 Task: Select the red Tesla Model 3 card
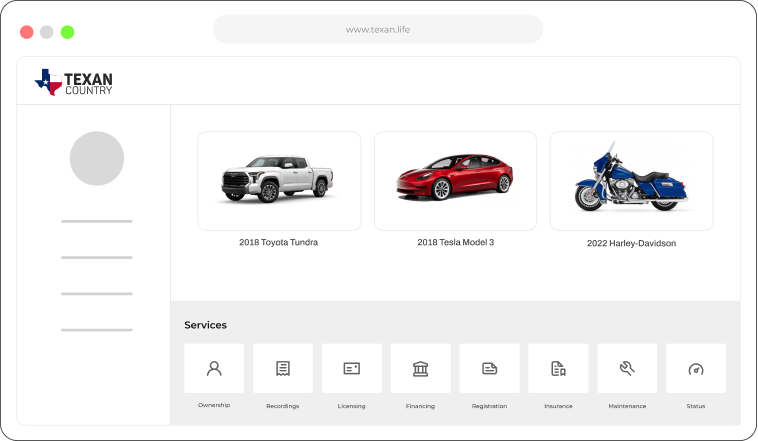point(455,181)
